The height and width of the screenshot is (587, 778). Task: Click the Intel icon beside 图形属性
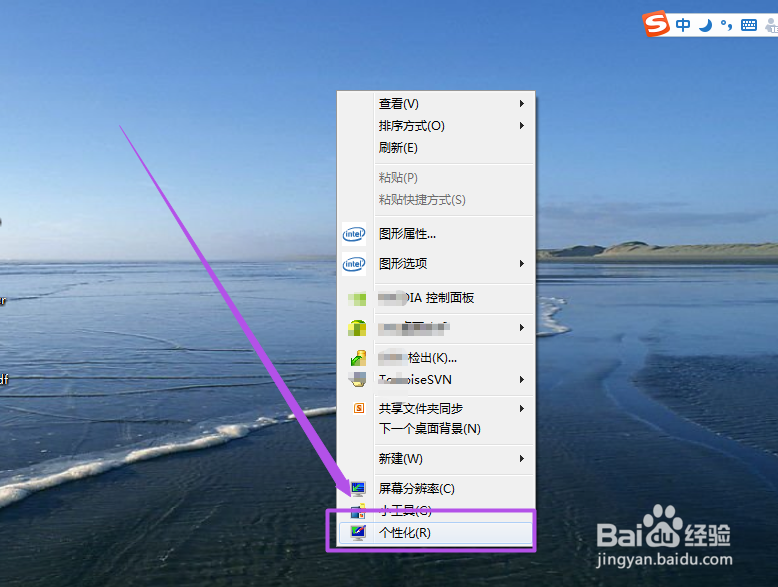pos(354,234)
